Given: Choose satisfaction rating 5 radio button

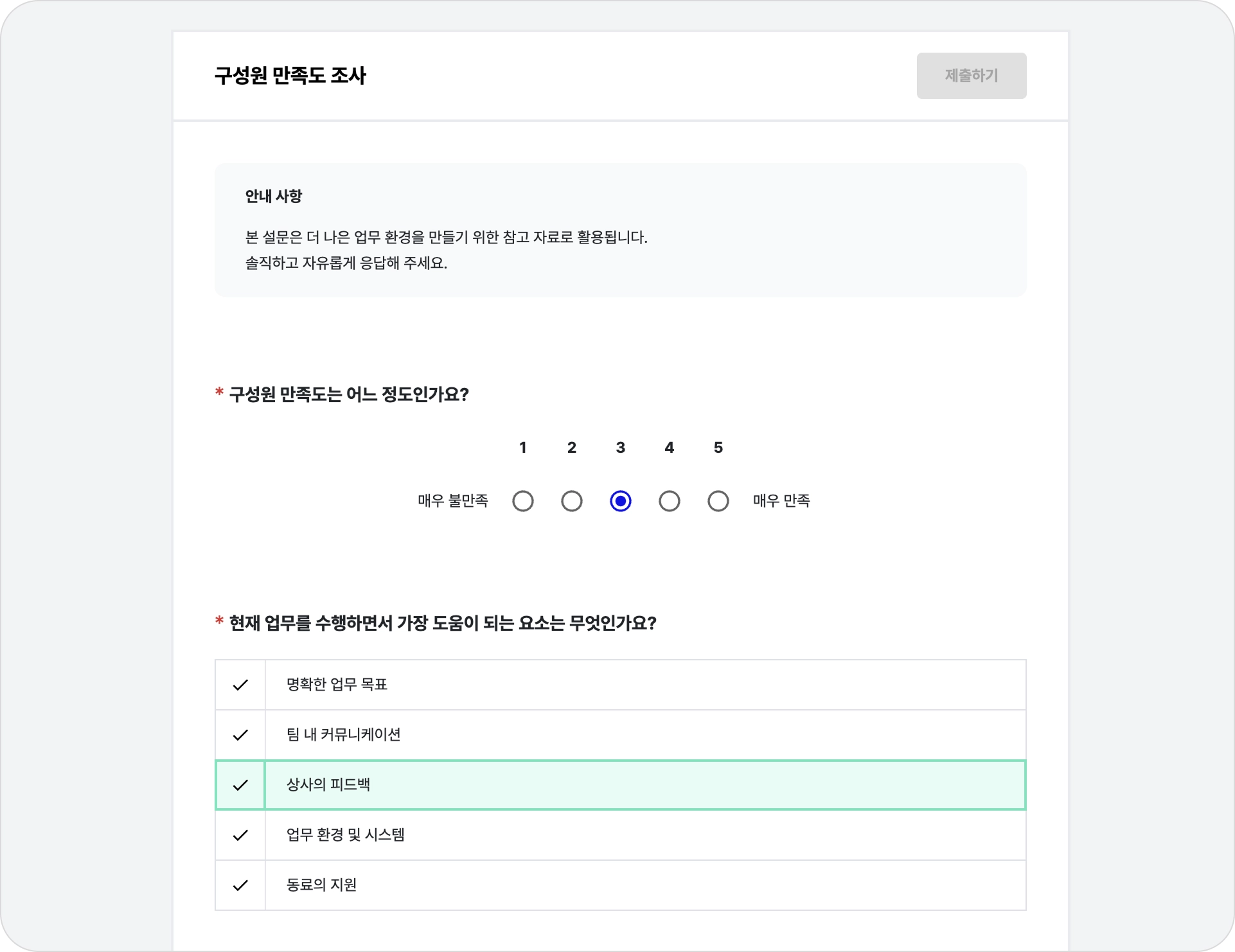Looking at the screenshot, I should pyautogui.click(x=718, y=501).
